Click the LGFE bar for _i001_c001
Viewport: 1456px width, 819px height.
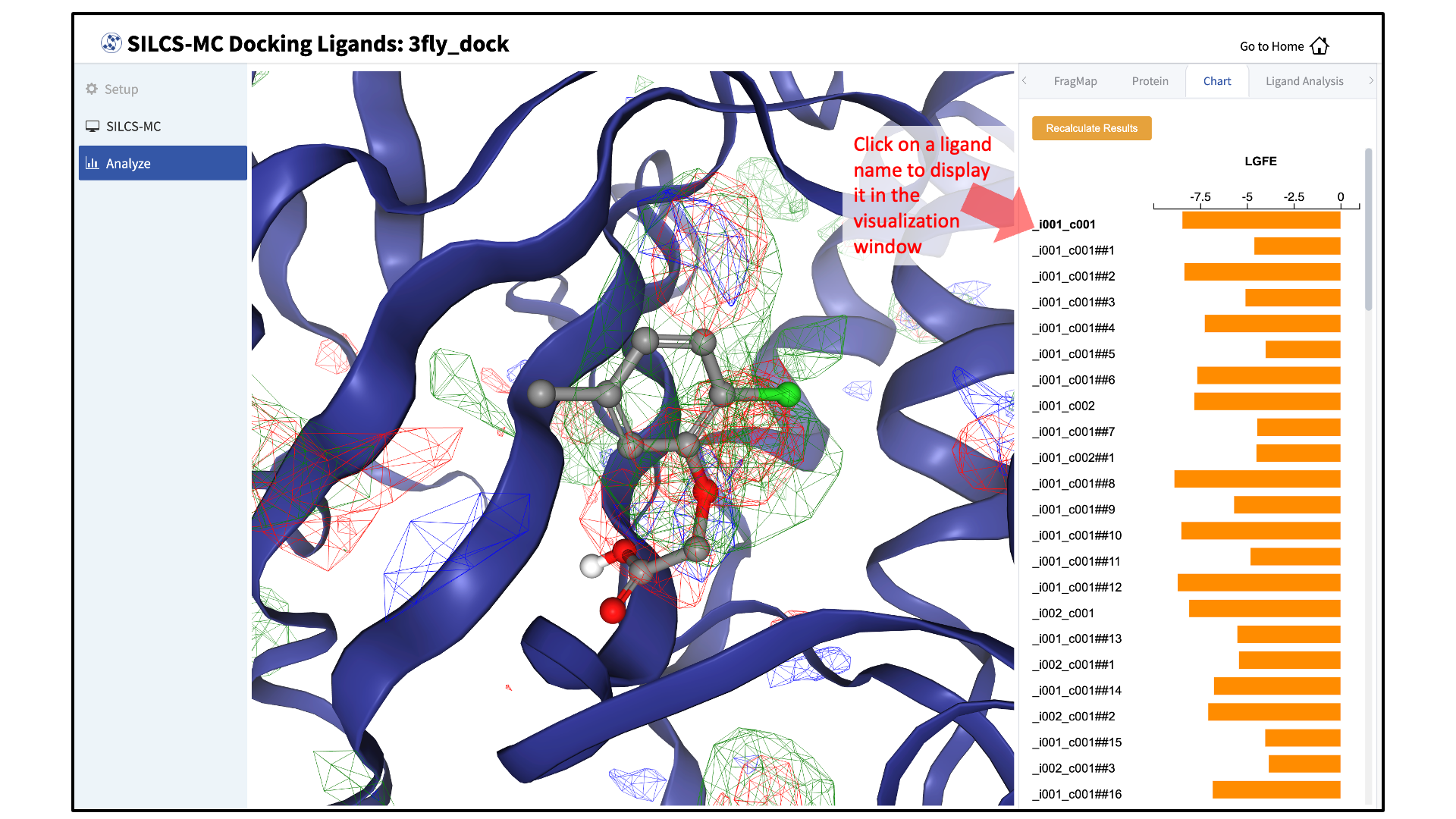point(1261,220)
